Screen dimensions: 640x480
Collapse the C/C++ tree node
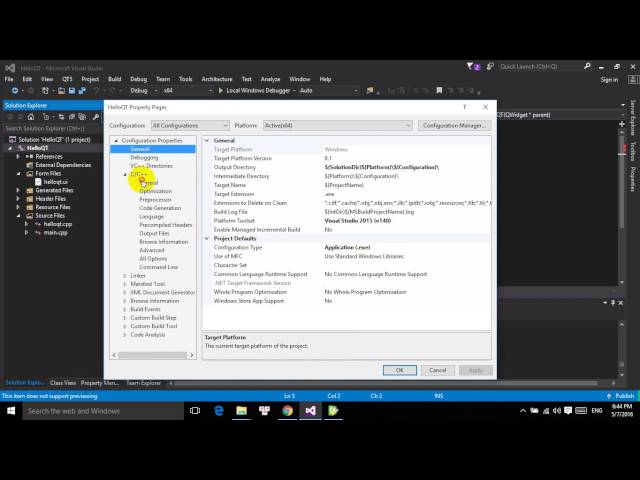(125, 175)
